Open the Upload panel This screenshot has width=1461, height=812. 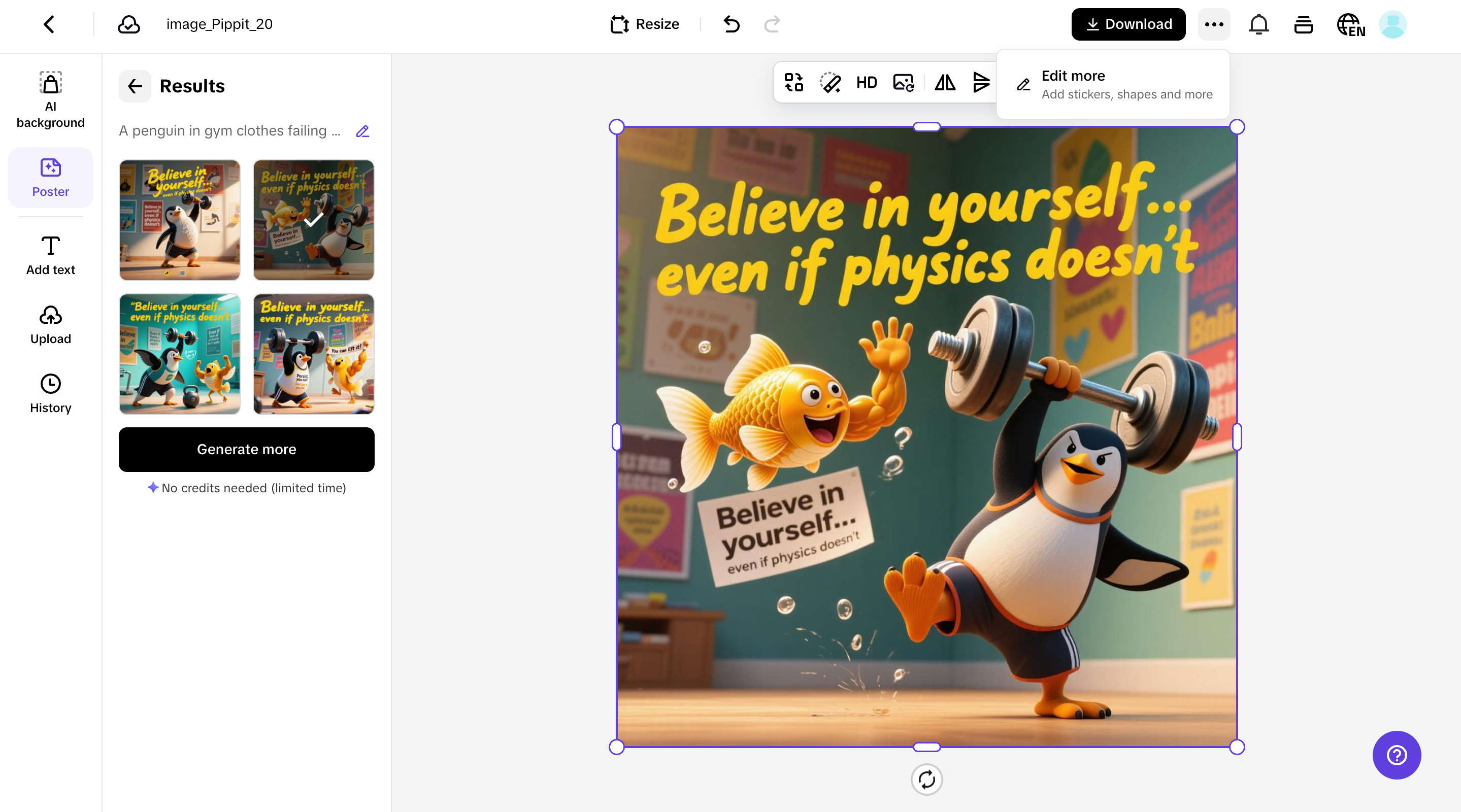[50, 324]
